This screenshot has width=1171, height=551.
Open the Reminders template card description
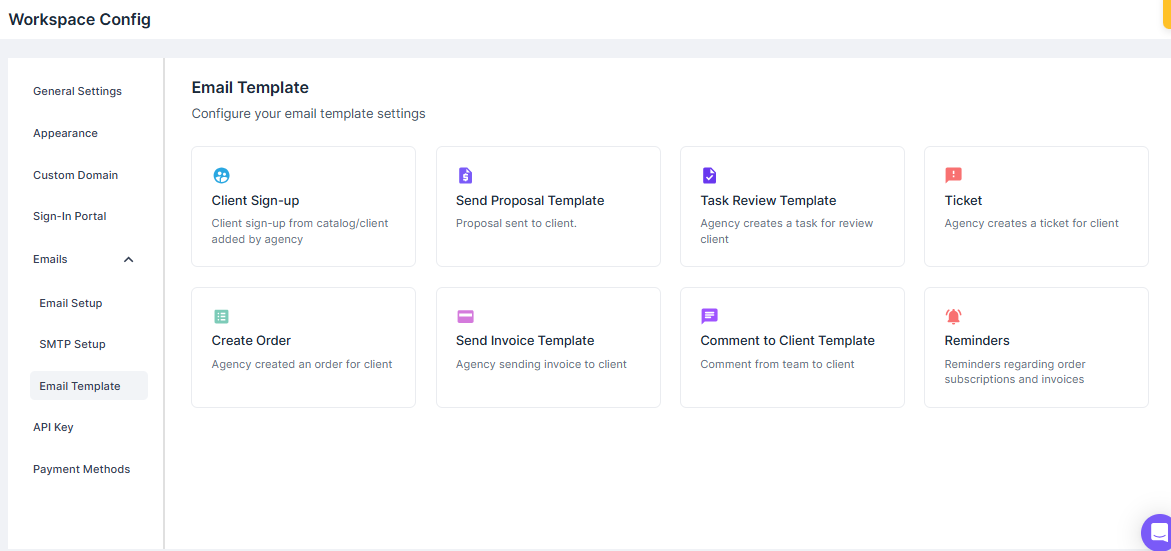(1015, 372)
